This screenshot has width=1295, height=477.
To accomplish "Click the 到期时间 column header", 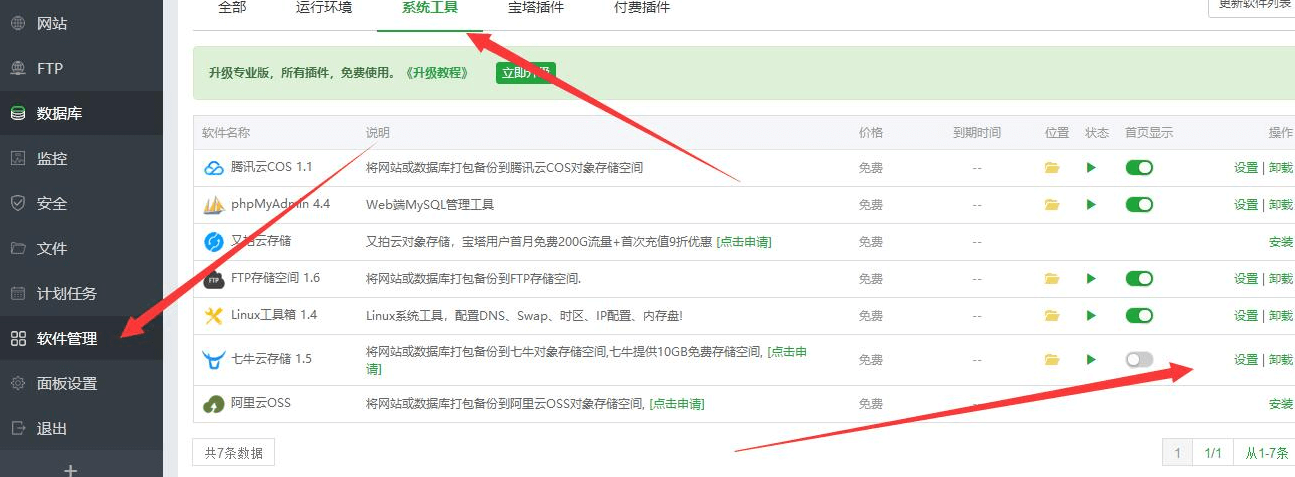I will pyautogui.click(x=977, y=133).
